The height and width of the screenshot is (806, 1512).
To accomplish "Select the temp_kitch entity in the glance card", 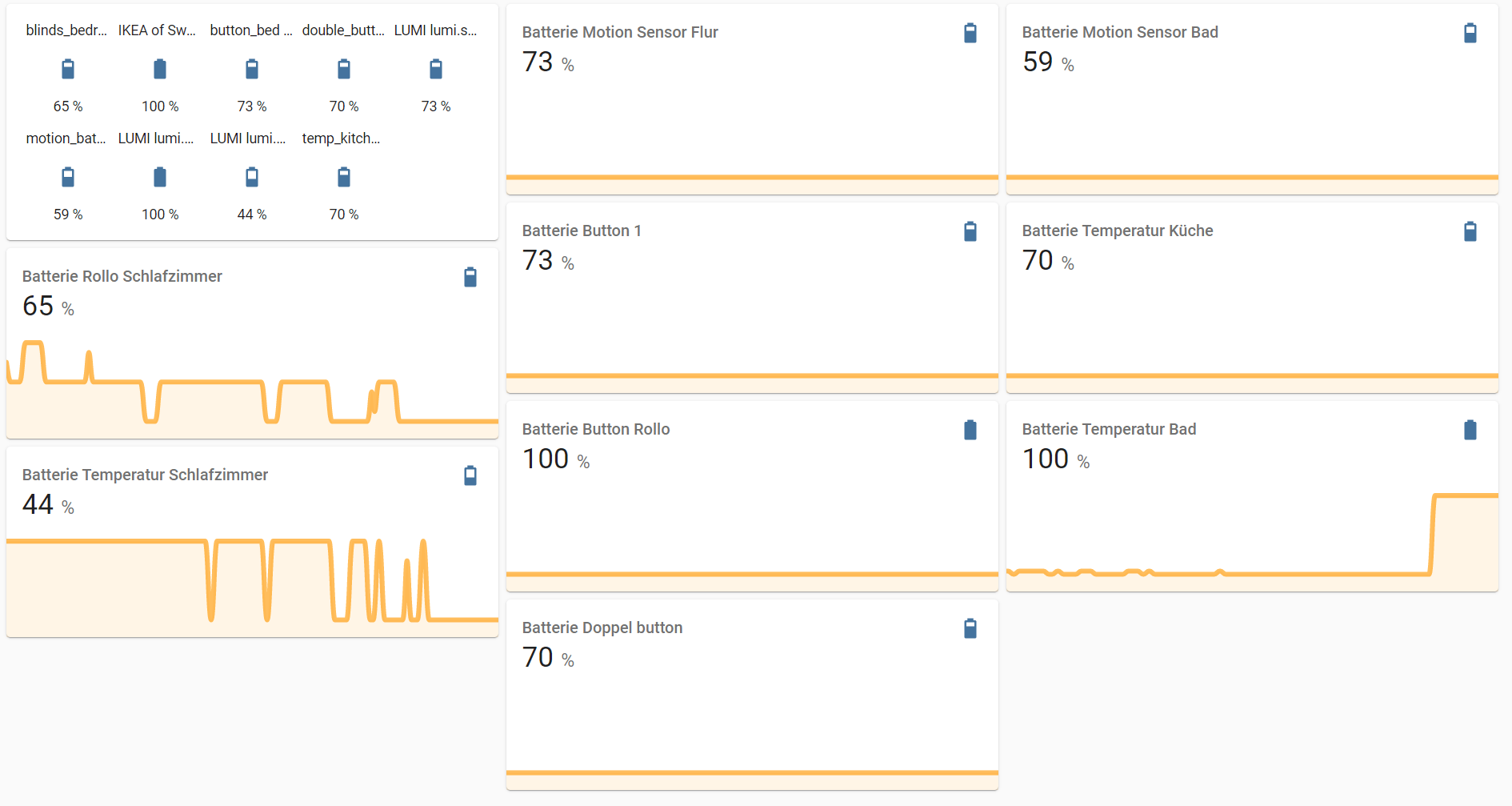I will click(343, 177).
